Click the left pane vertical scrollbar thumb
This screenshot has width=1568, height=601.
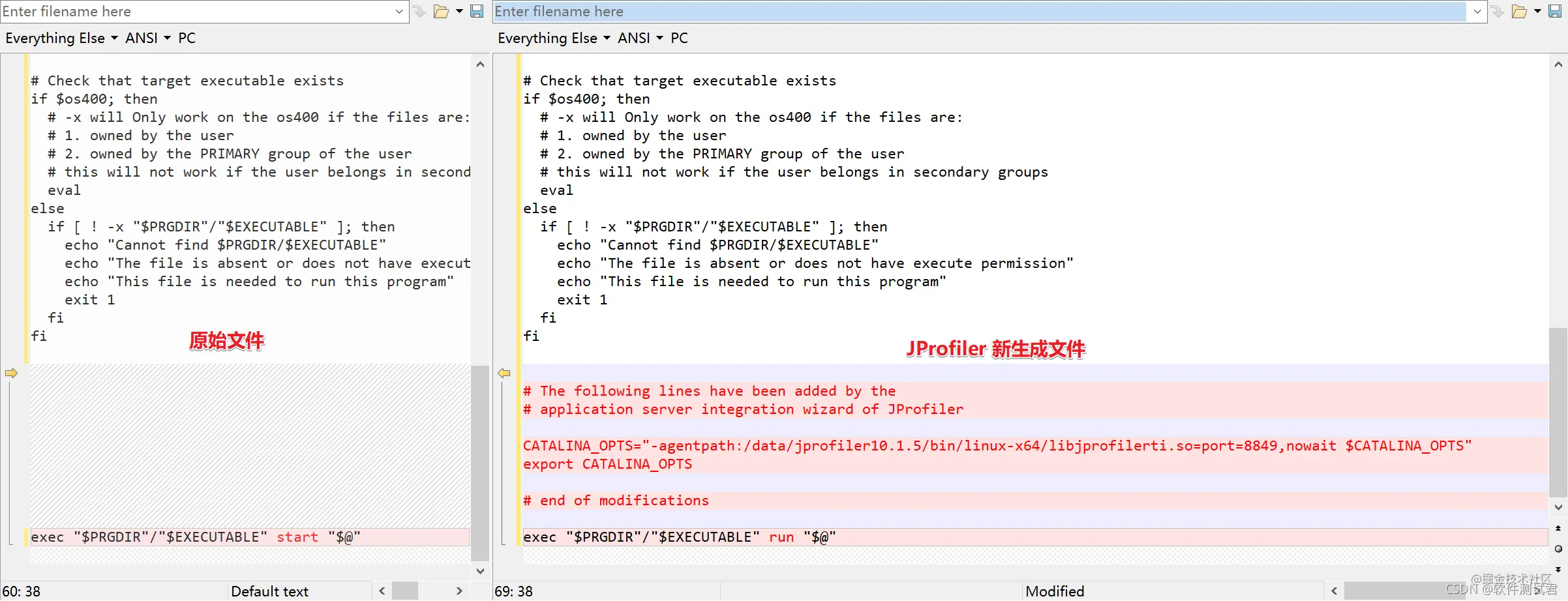tap(480, 463)
